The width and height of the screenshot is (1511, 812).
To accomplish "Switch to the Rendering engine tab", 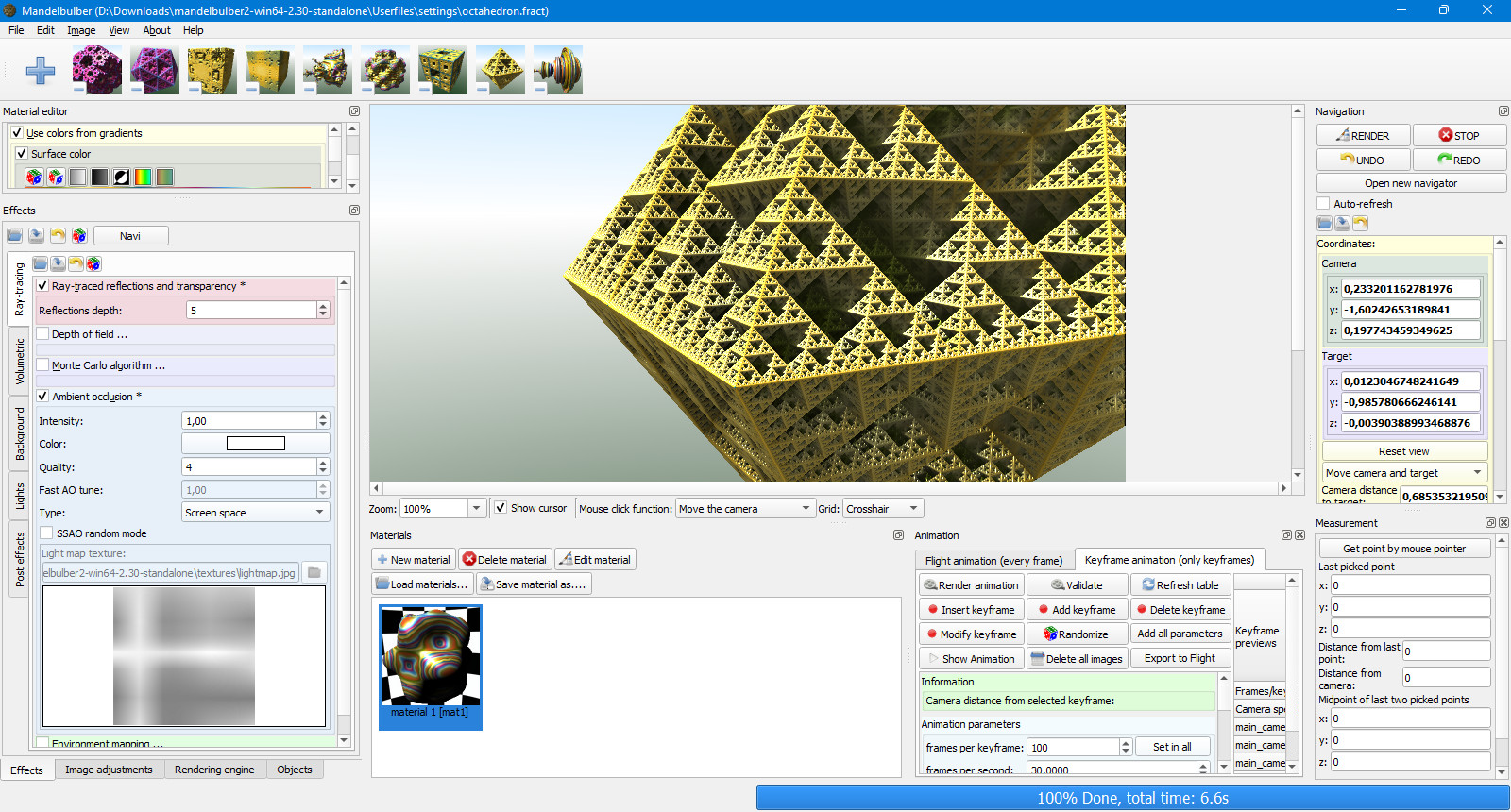I will [x=214, y=770].
